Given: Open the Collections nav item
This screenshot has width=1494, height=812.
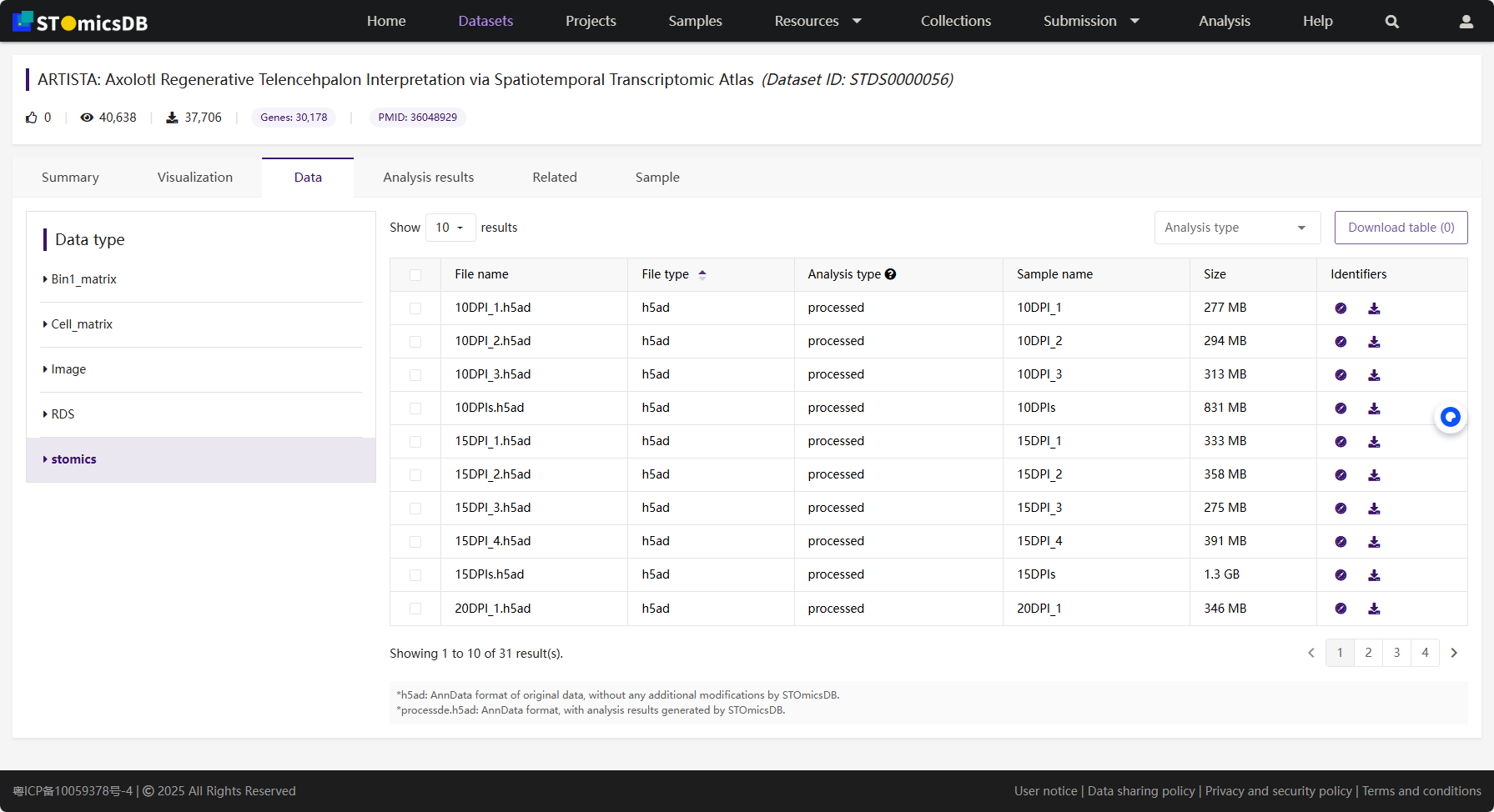Looking at the screenshot, I should point(956,21).
